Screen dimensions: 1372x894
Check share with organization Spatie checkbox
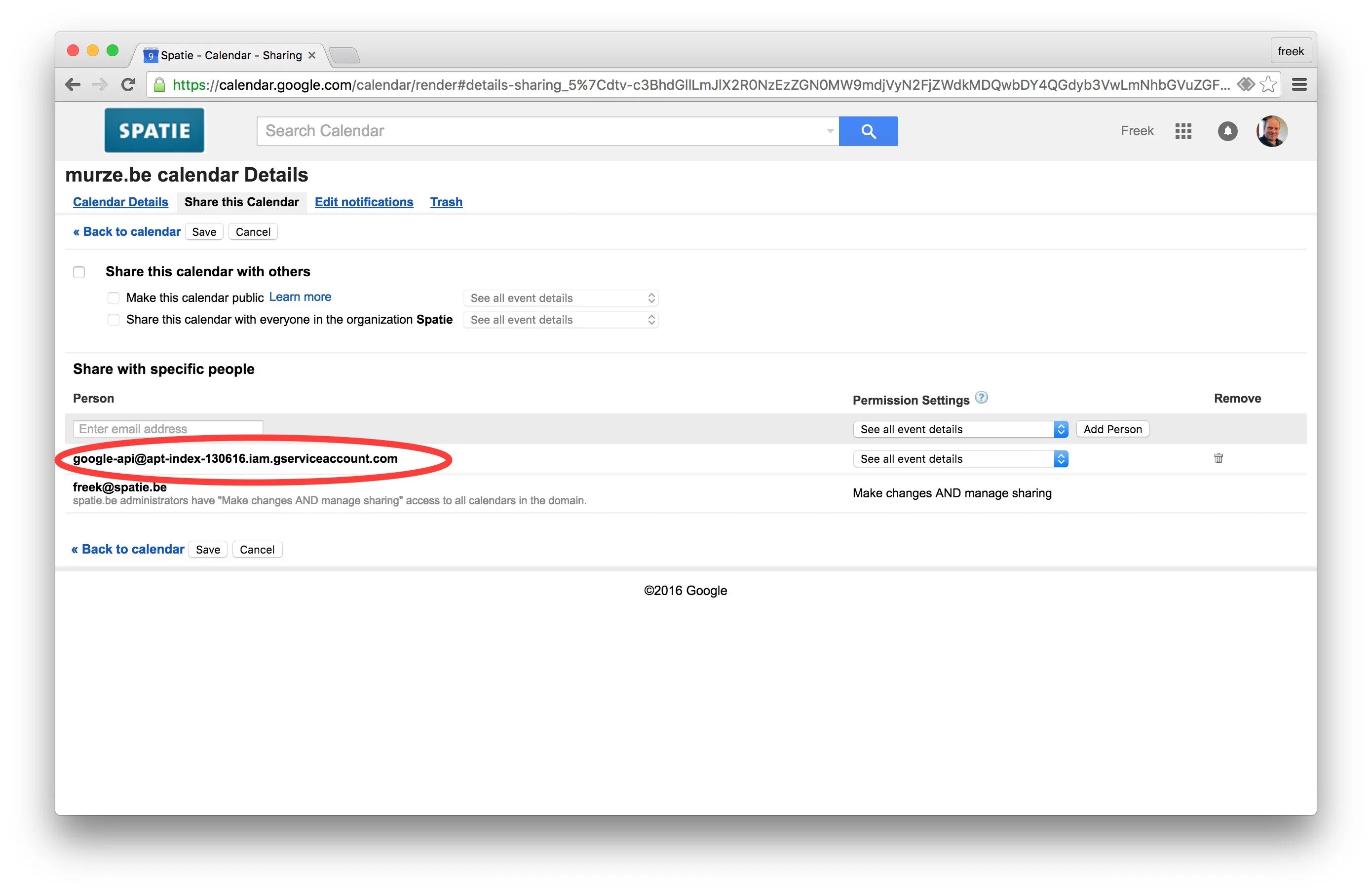(114, 319)
